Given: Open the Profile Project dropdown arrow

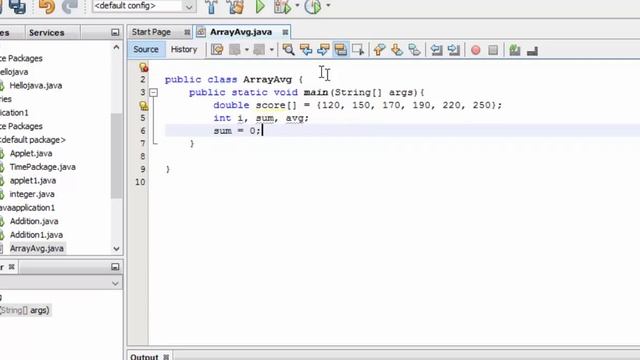Looking at the screenshot, I should tap(328, 6).
